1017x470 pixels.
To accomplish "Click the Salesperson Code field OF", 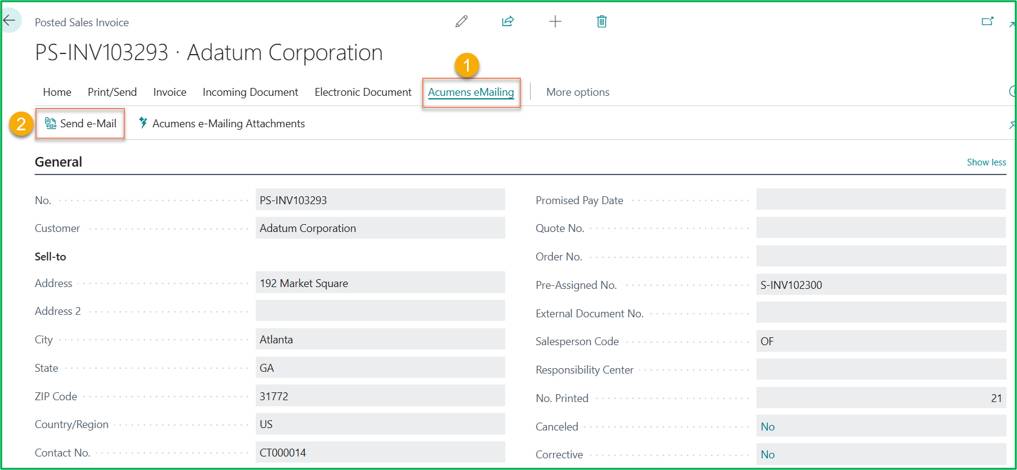I will 881,341.
